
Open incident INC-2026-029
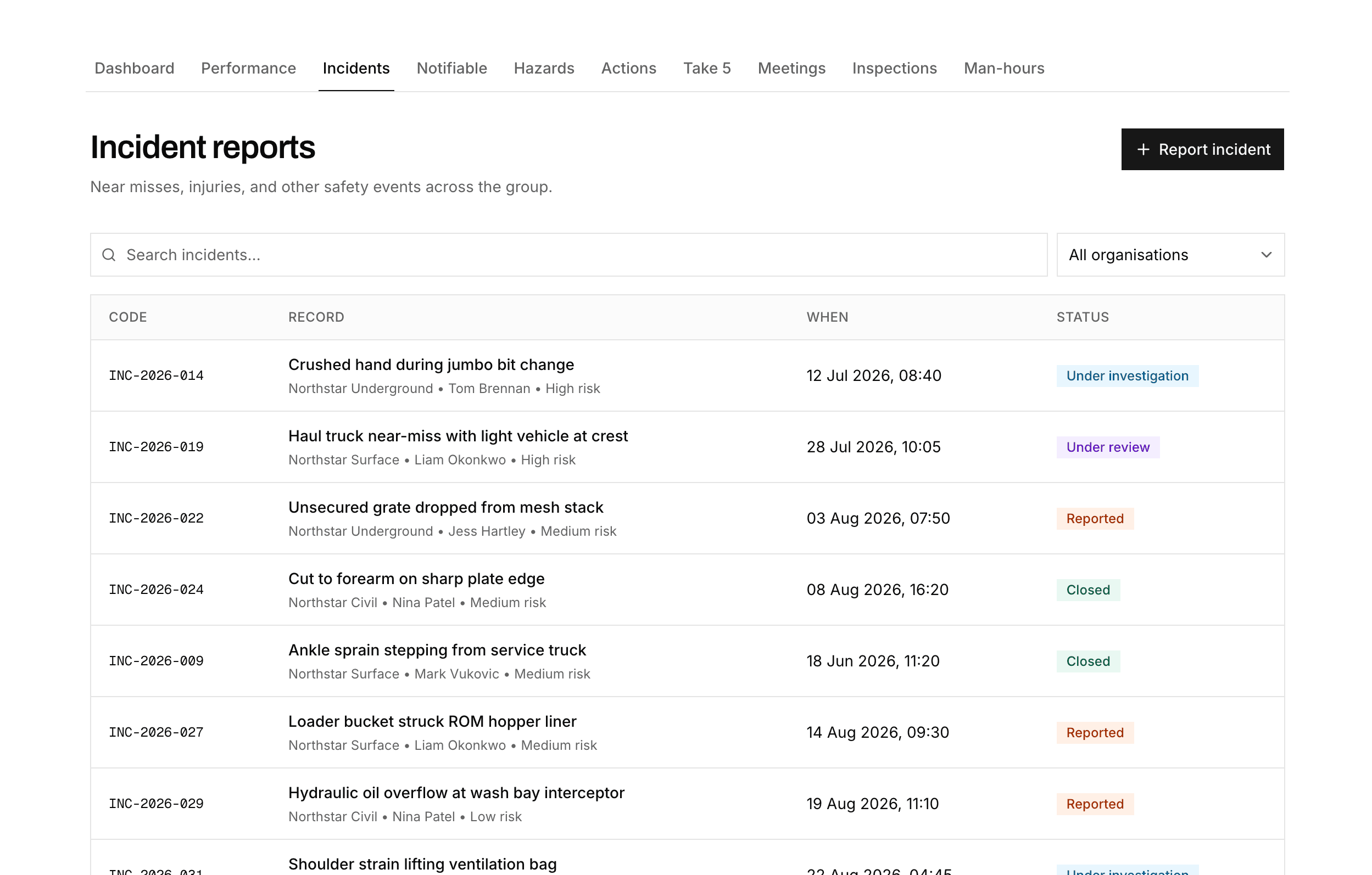tap(156, 804)
